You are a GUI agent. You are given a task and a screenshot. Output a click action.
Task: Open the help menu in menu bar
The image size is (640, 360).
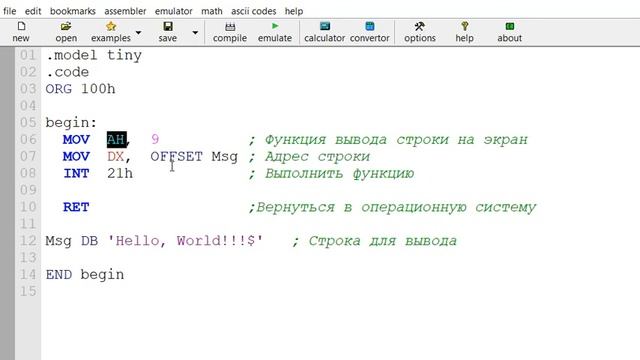[294, 11]
